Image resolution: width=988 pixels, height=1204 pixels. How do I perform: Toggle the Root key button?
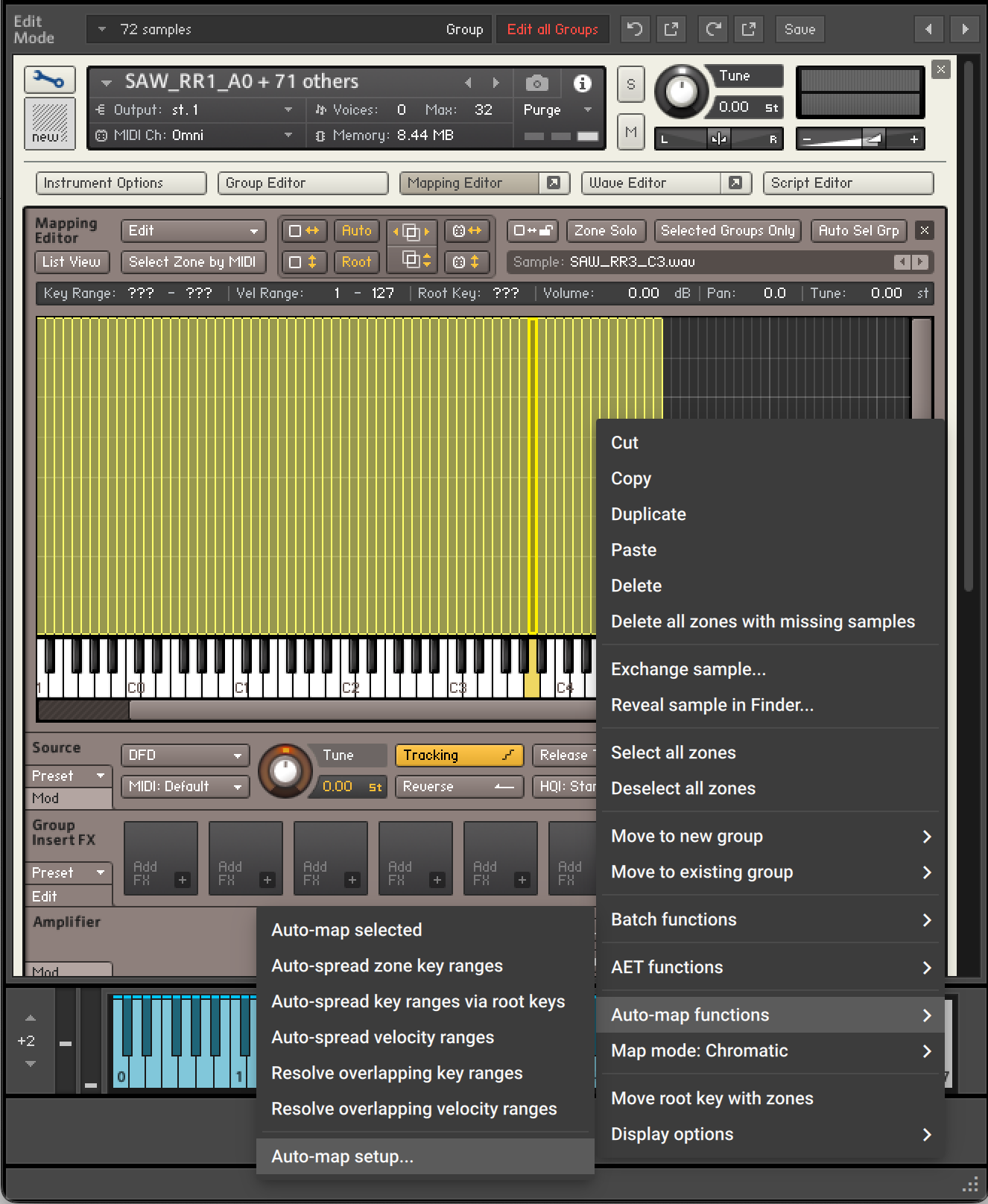click(356, 262)
